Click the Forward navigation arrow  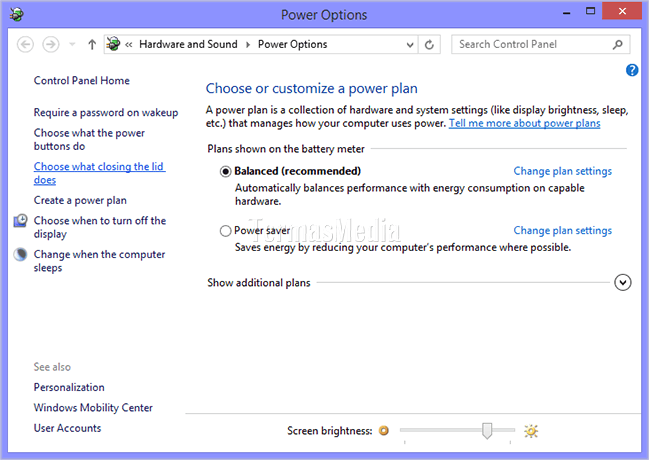50,44
